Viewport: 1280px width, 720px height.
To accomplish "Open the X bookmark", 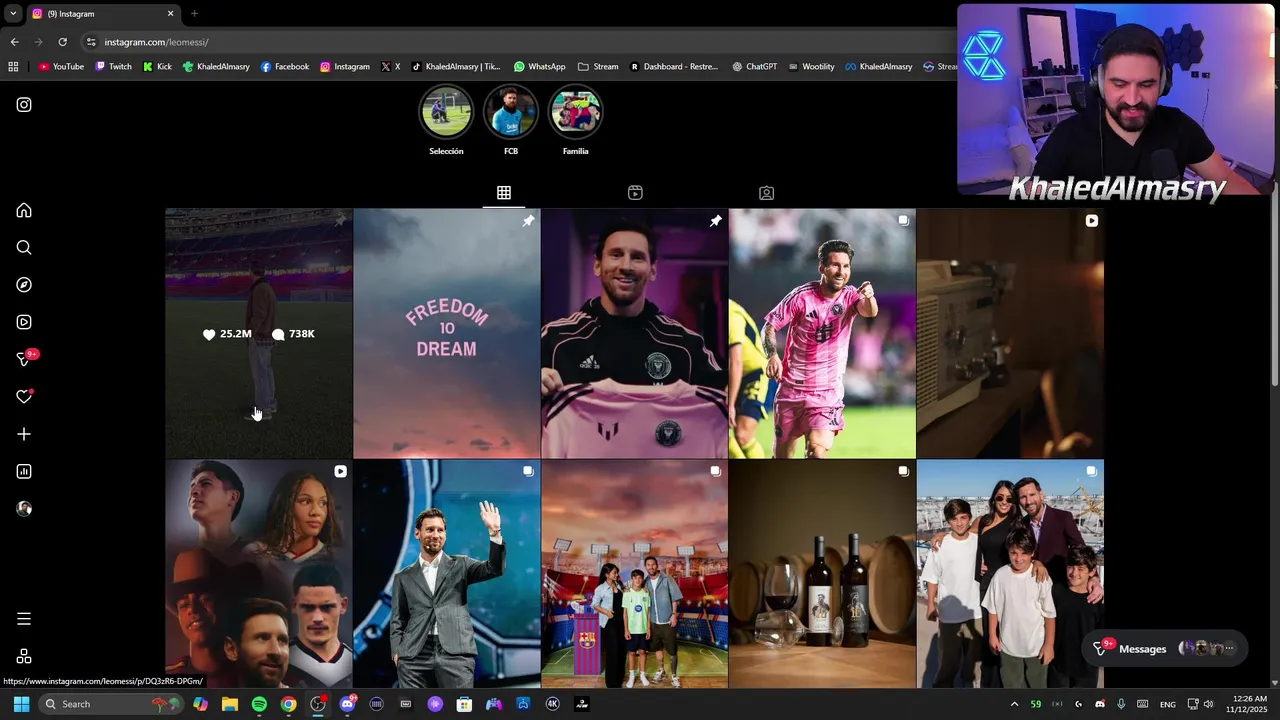I will tap(391, 67).
